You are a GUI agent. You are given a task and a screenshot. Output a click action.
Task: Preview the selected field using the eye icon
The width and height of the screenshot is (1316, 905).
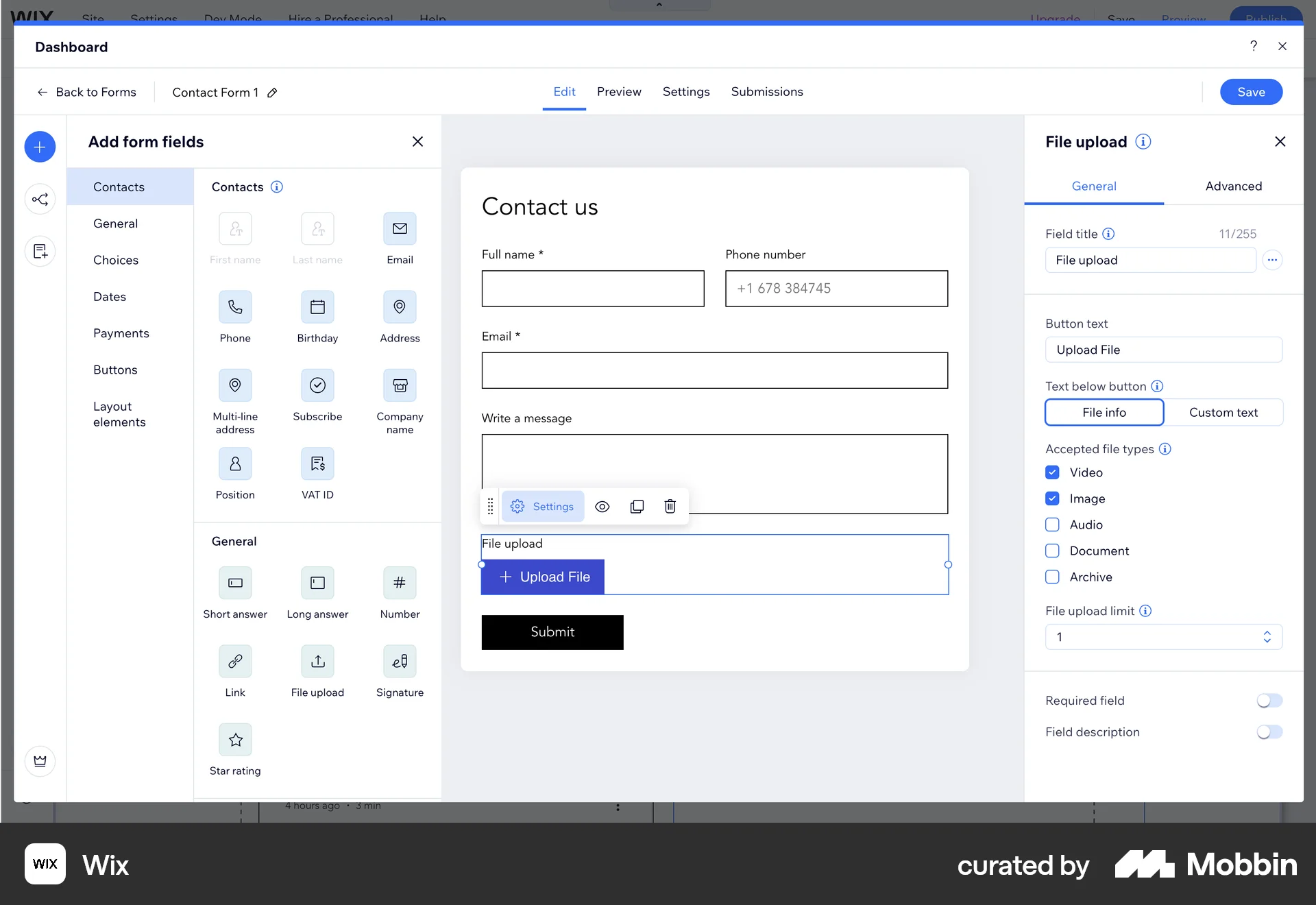tap(602, 506)
